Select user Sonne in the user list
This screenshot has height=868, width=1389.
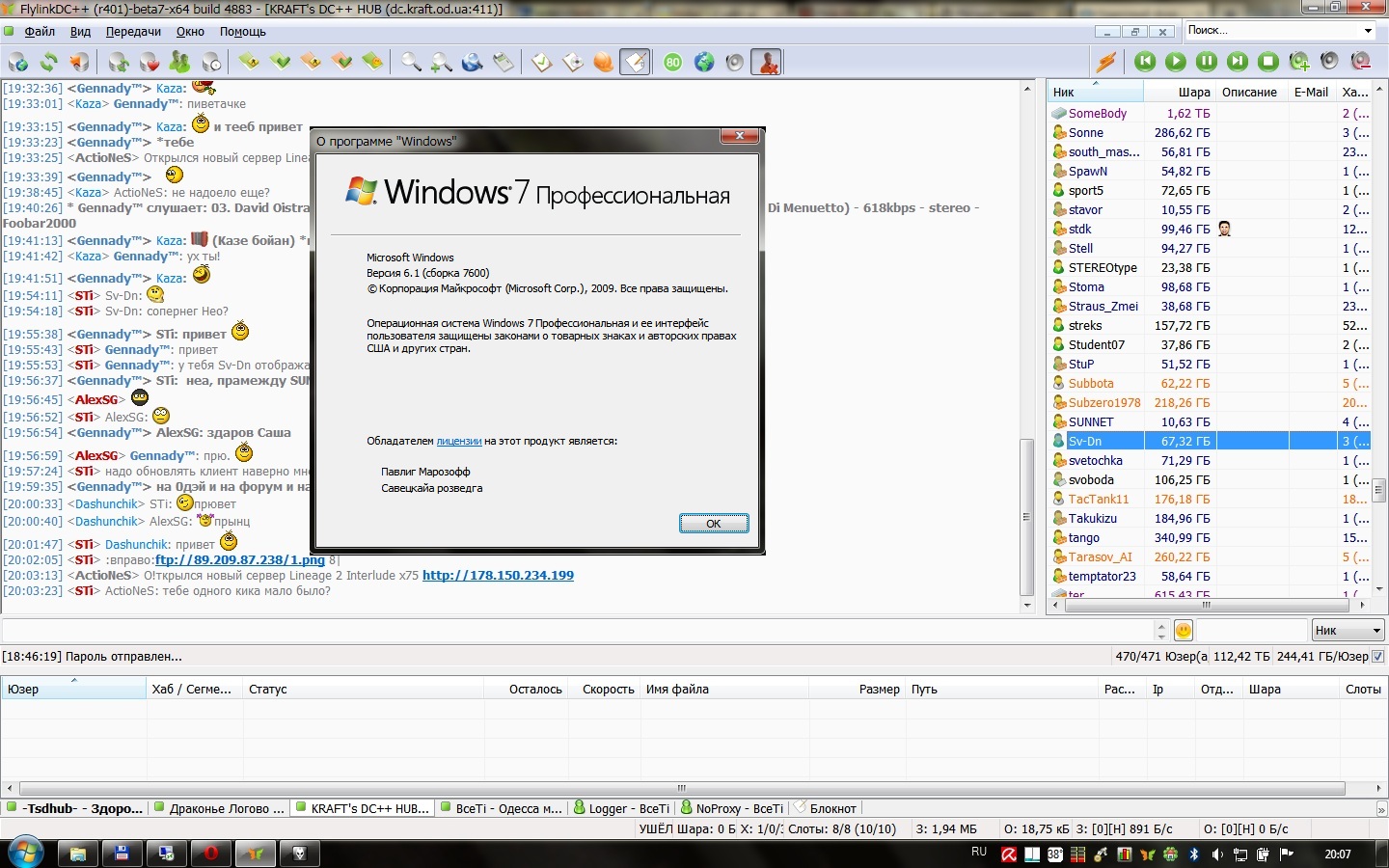[1086, 133]
